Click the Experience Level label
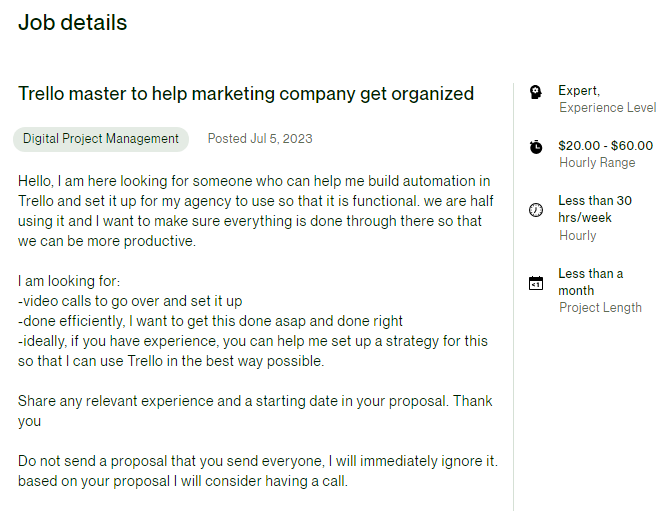 (x=607, y=108)
